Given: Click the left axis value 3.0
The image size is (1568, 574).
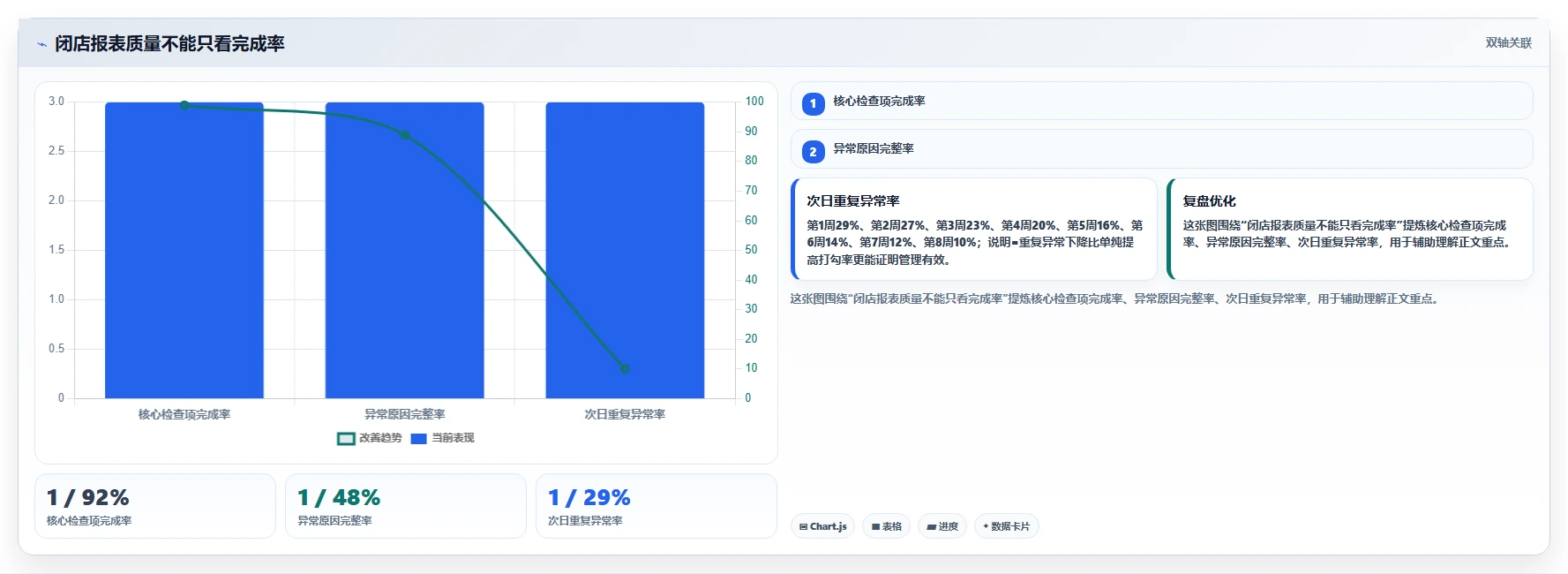Looking at the screenshot, I should click(56, 102).
